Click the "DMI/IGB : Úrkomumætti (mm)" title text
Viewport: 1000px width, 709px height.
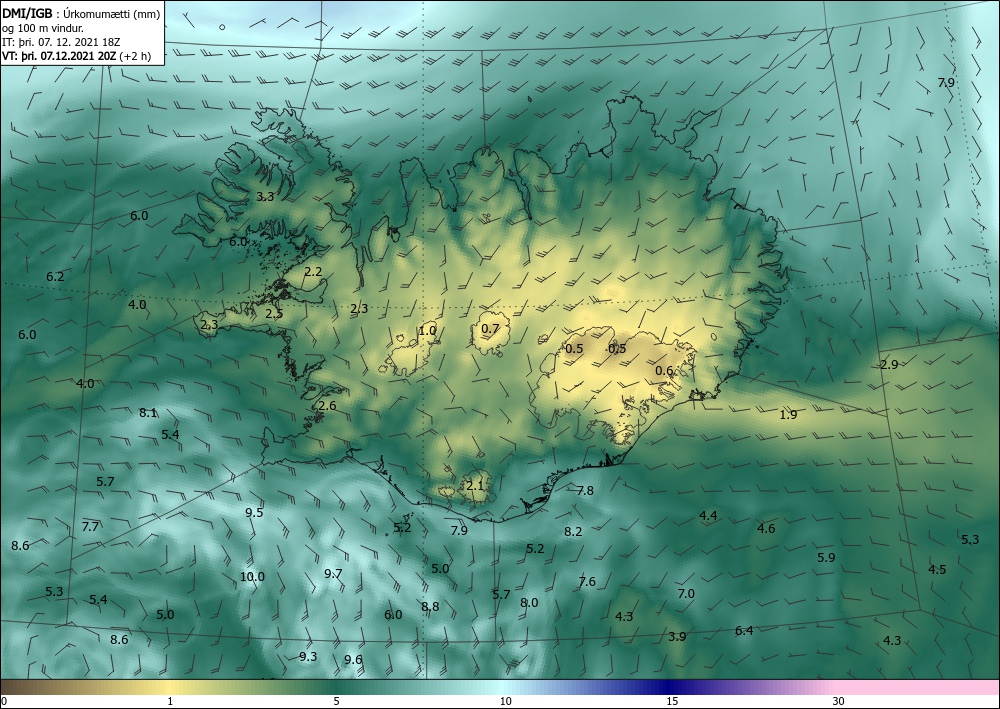pos(81,14)
